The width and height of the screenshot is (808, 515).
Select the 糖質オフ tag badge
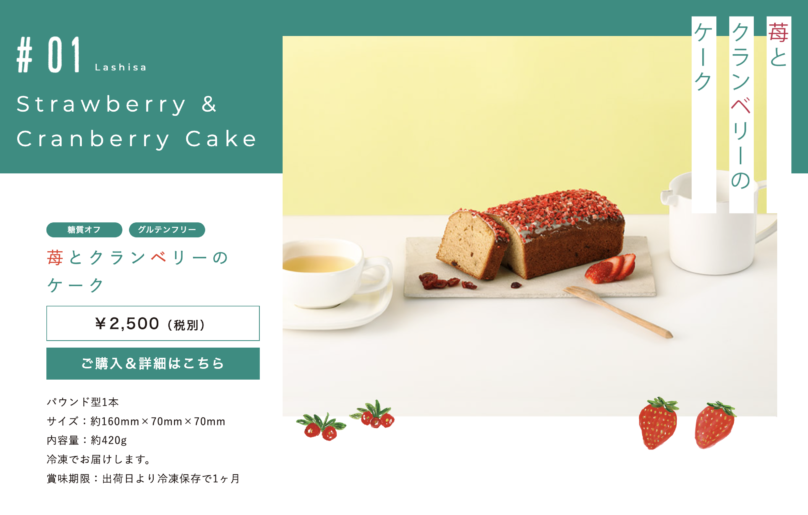pyautogui.click(x=84, y=230)
